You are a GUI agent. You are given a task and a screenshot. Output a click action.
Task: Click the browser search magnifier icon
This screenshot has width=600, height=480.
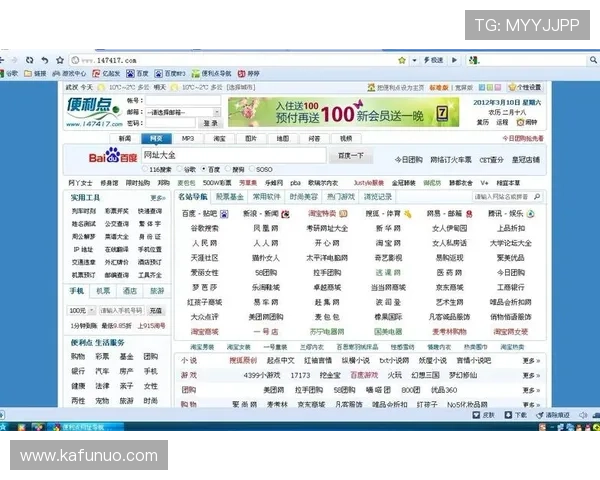[593, 60]
